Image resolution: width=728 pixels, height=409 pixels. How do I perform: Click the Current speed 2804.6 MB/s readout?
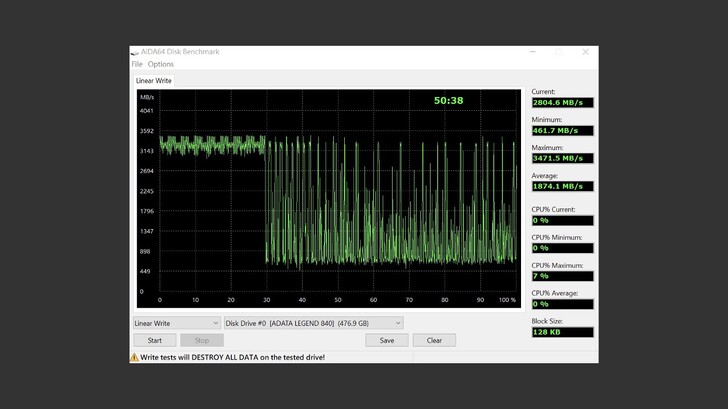[x=562, y=102]
